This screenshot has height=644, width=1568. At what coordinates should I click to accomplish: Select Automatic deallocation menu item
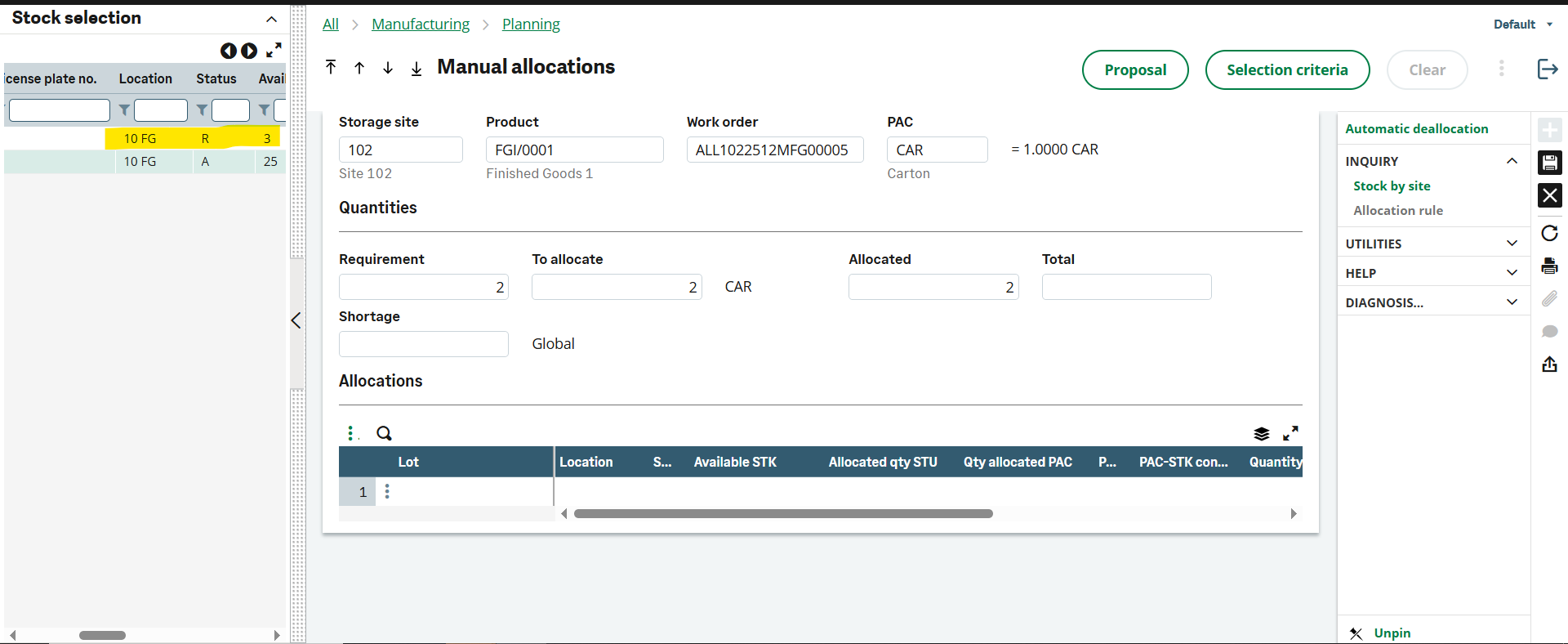[x=1417, y=128]
